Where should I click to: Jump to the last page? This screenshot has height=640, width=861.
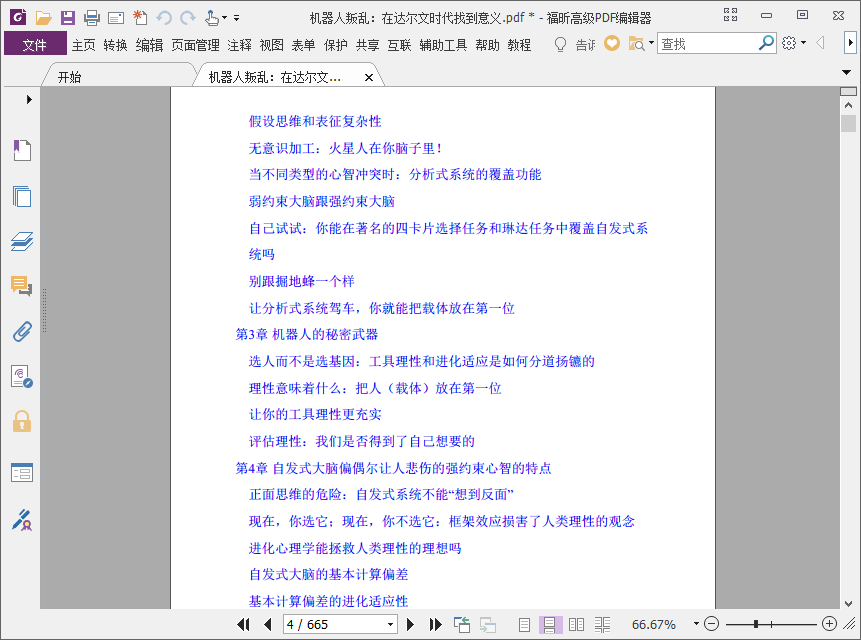(435, 624)
